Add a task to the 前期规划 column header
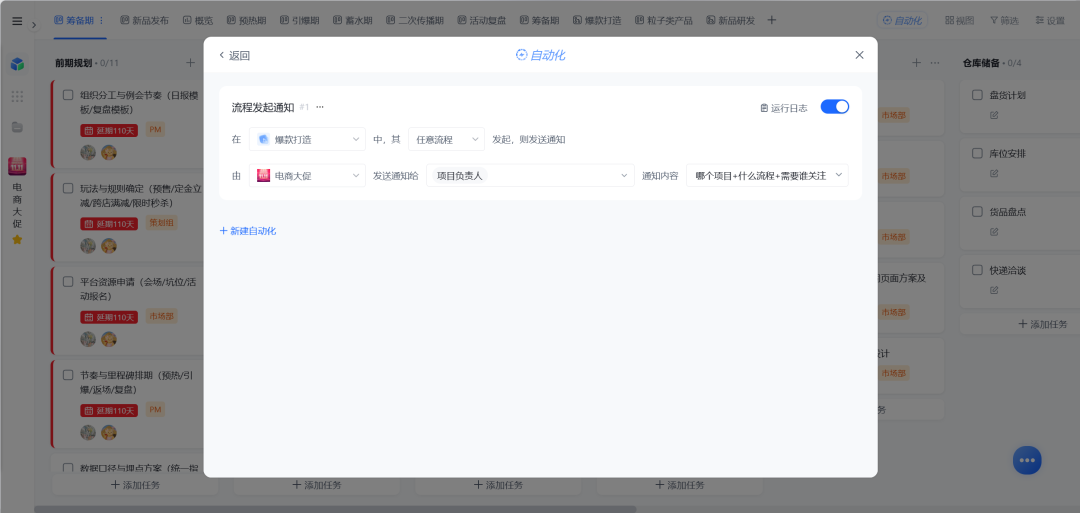The image size is (1080, 513). pyautogui.click(x=190, y=63)
